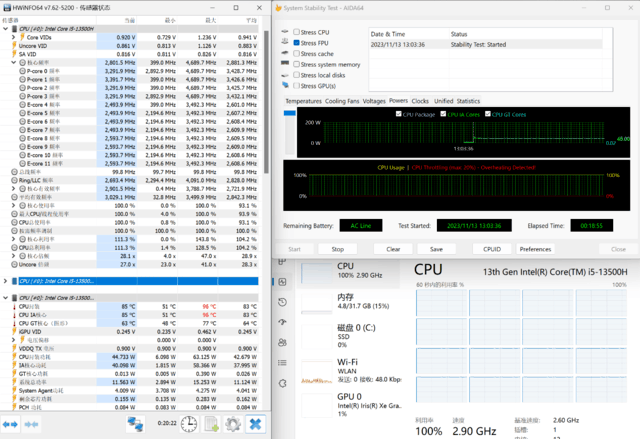
Task: Open the Statistics tab in AIDA64
Action: point(468,101)
